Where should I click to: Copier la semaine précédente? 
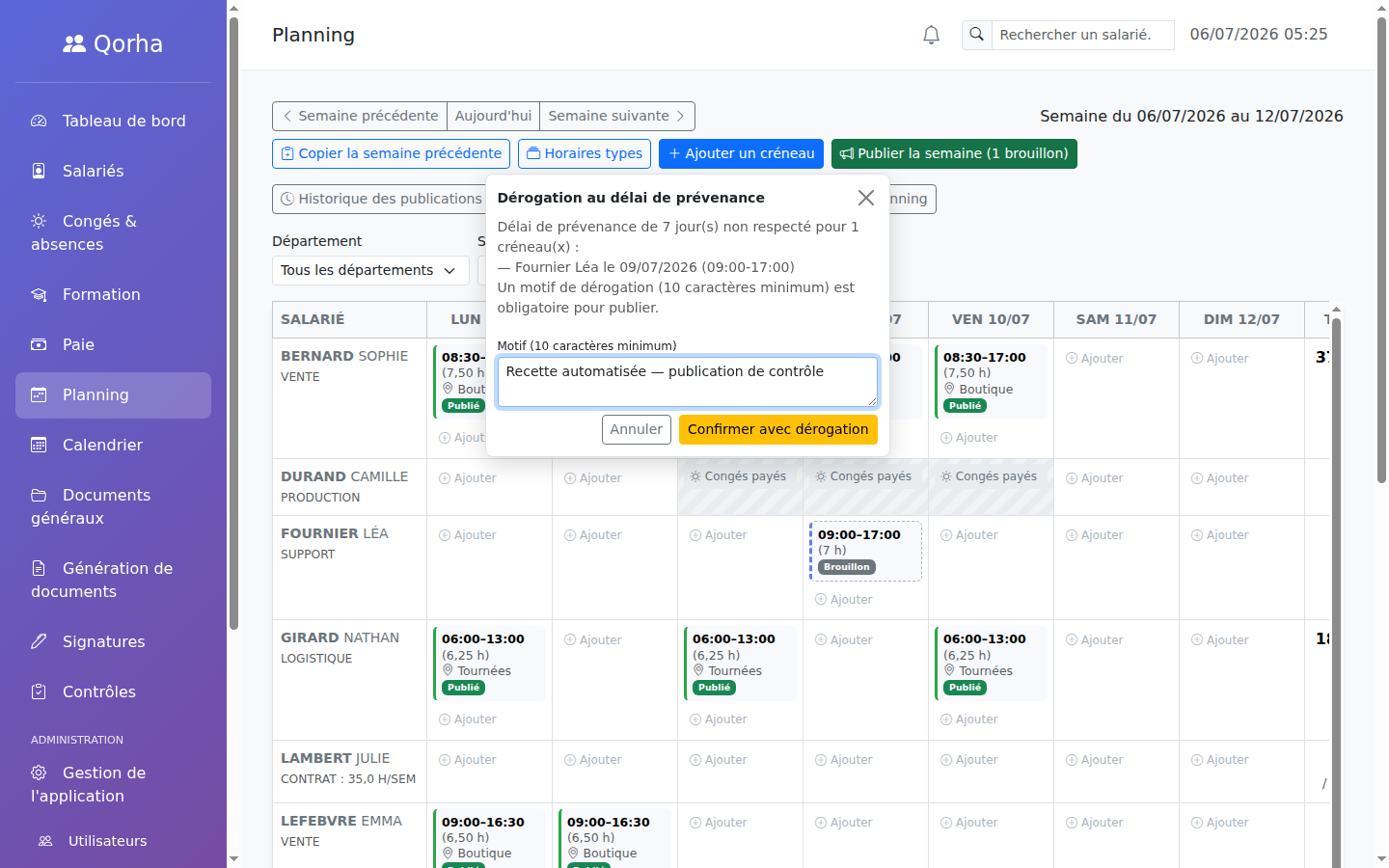[x=391, y=153]
